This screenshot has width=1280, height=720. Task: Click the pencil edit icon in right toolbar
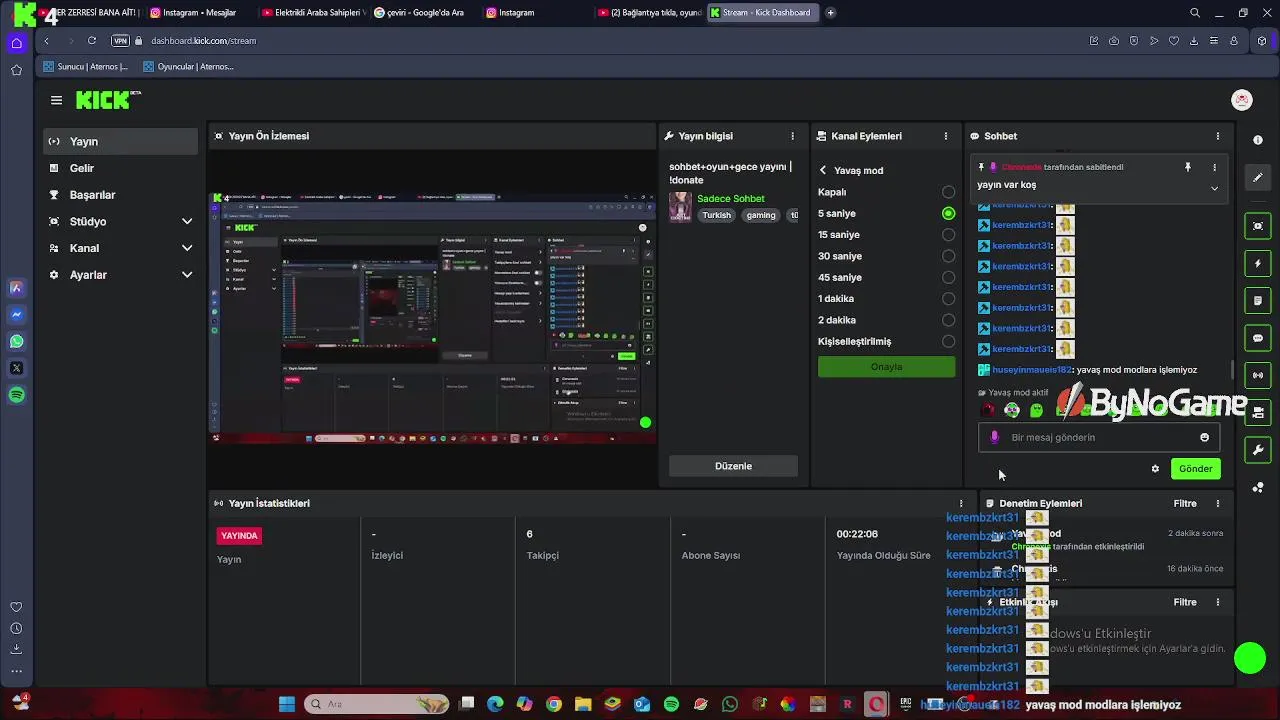click(1258, 177)
